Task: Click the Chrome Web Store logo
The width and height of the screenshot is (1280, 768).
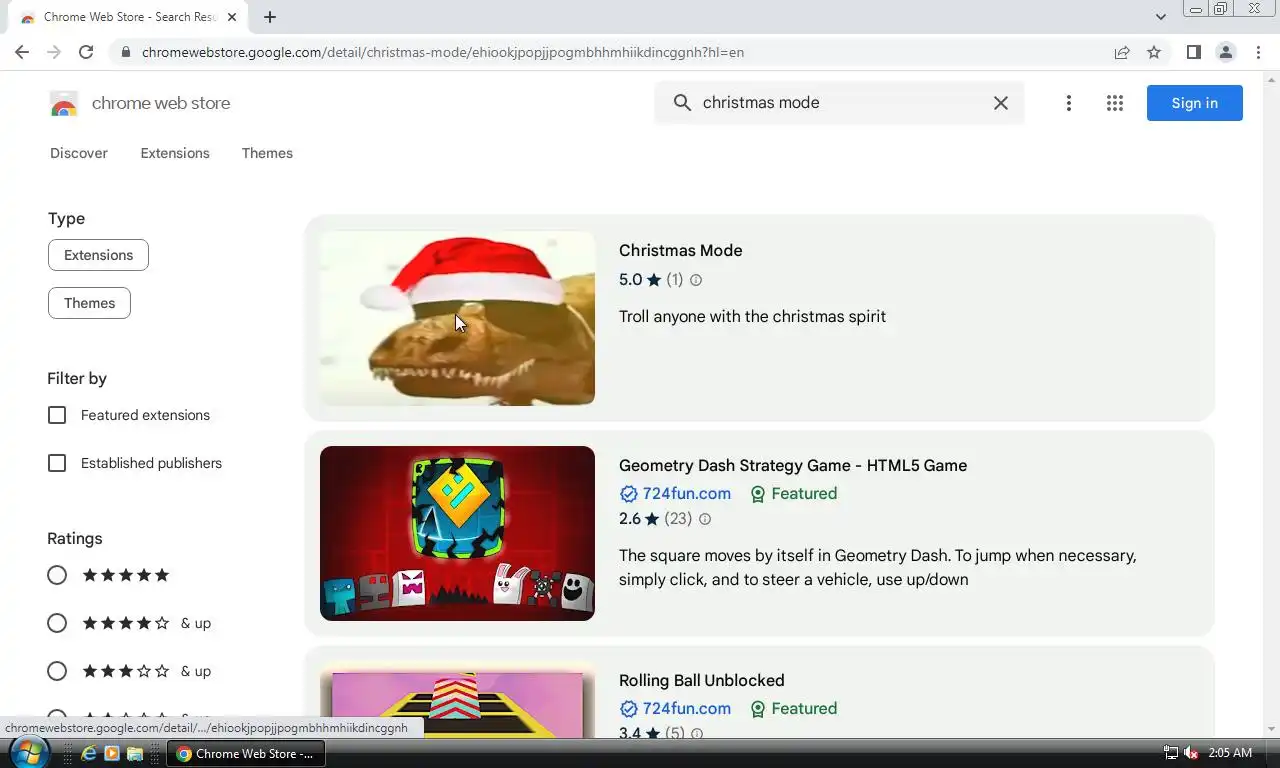Action: click(64, 103)
